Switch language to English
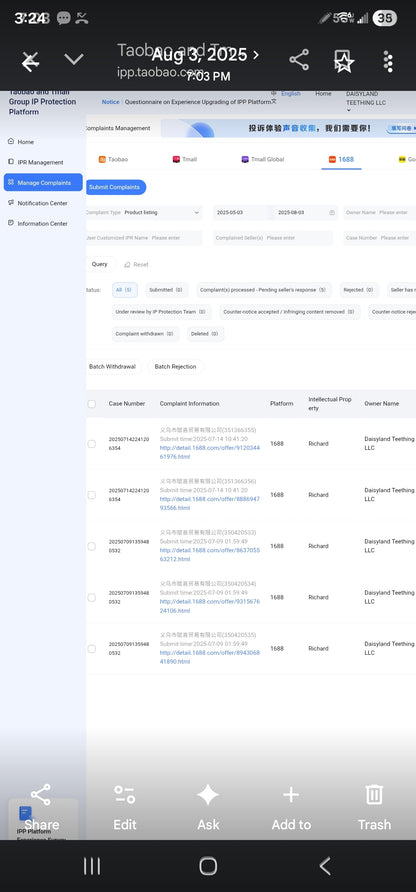This screenshot has width=416, height=892. pos(291,93)
